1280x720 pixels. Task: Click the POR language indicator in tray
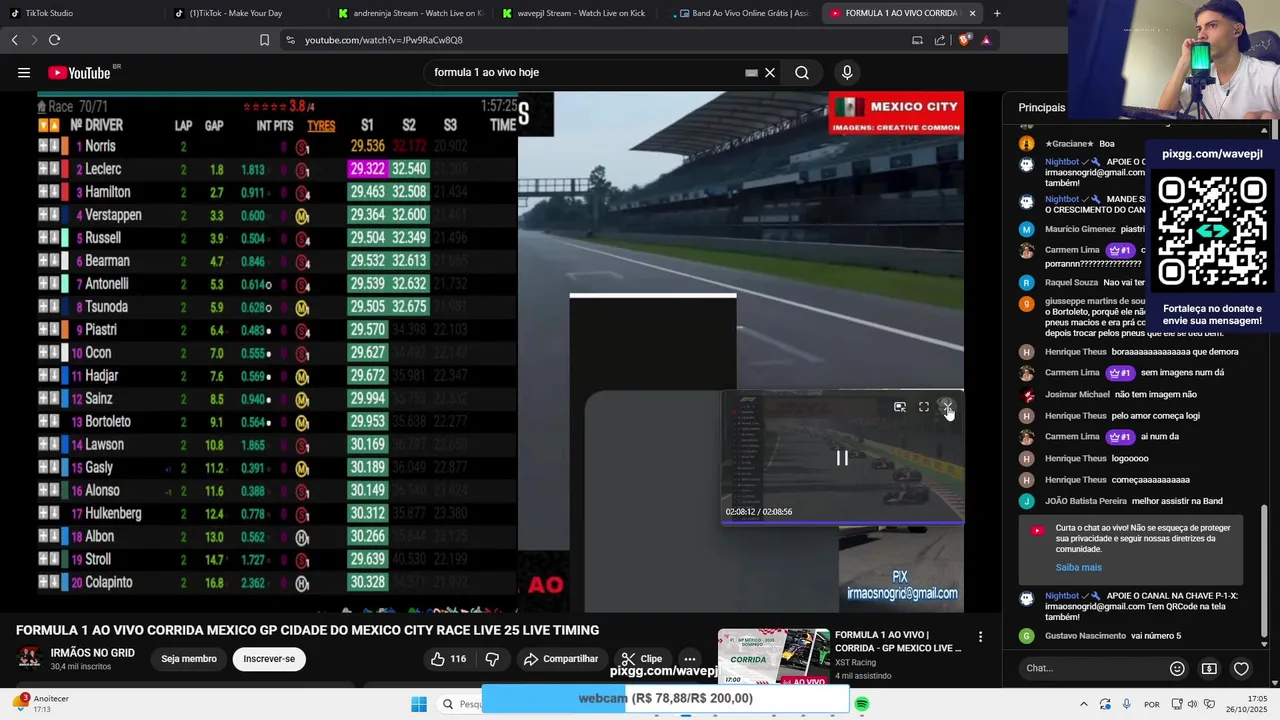point(1152,704)
